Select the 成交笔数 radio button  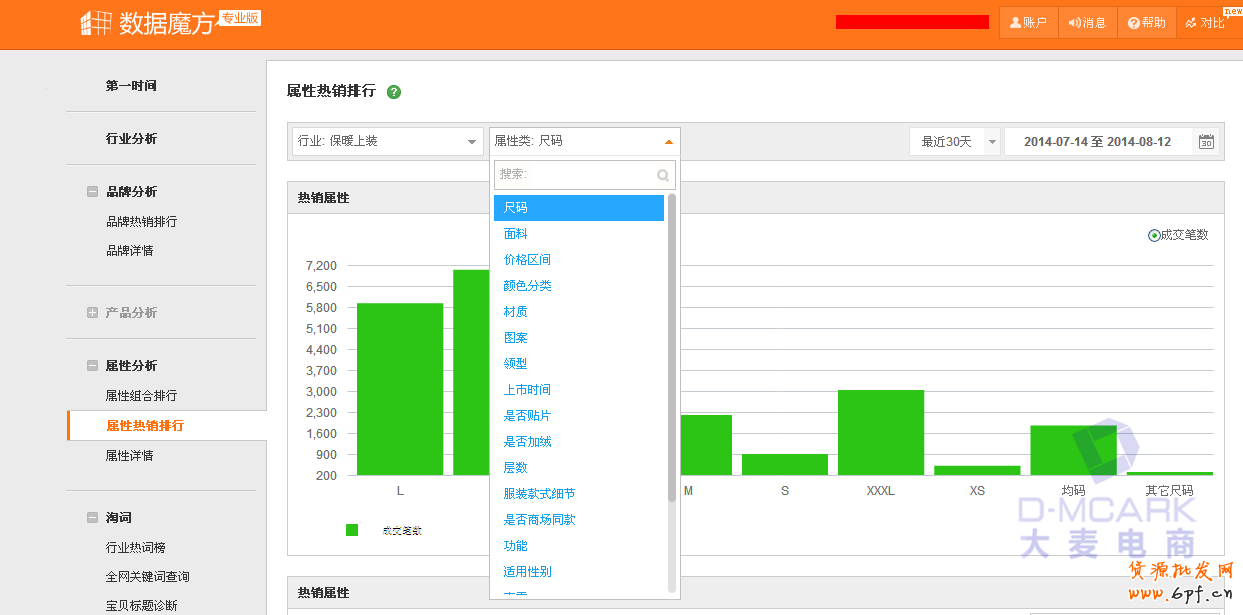pyautogui.click(x=1154, y=235)
